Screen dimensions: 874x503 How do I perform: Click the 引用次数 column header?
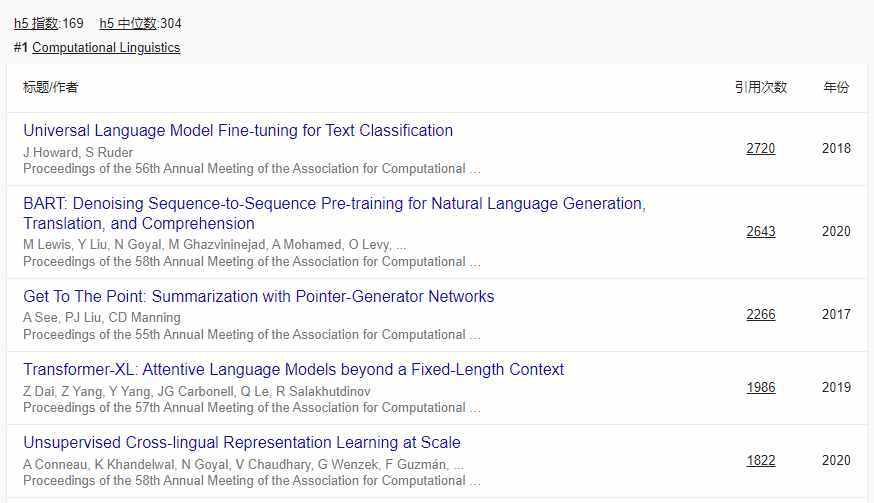[x=760, y=87]
